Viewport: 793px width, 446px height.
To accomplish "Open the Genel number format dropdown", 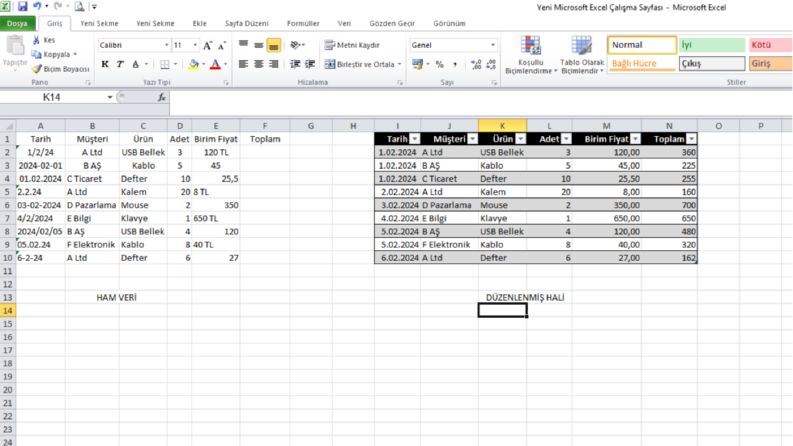I will 493,45.
